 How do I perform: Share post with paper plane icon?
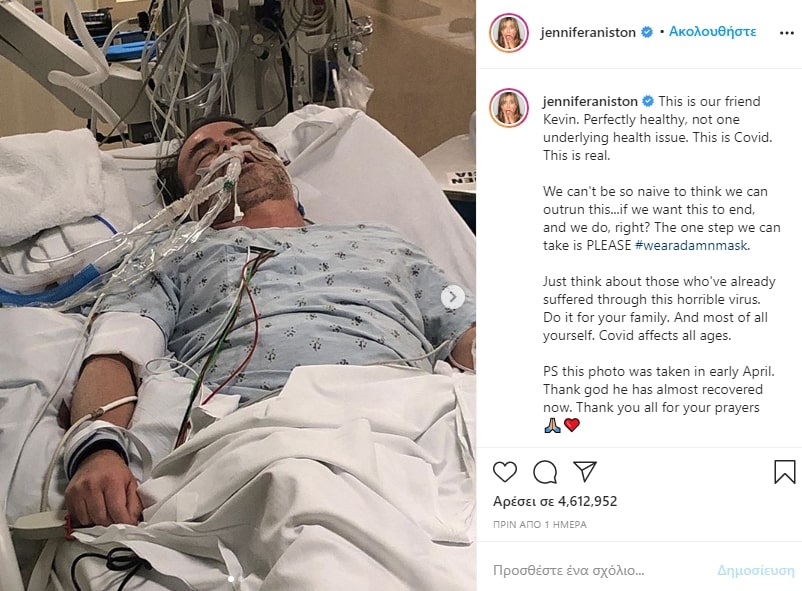point(585,471)
